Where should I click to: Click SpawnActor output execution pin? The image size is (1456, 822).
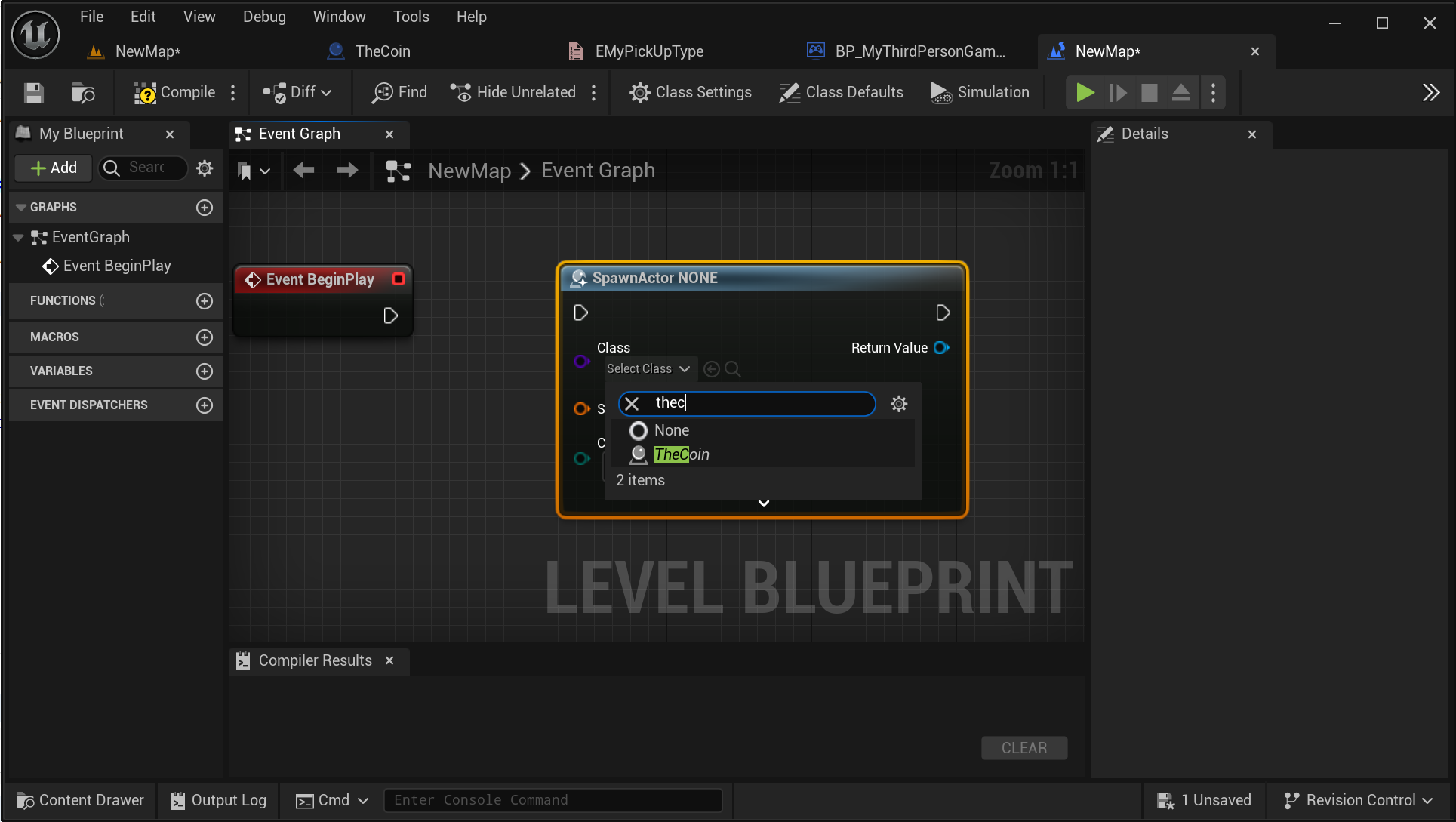(943, 312)
